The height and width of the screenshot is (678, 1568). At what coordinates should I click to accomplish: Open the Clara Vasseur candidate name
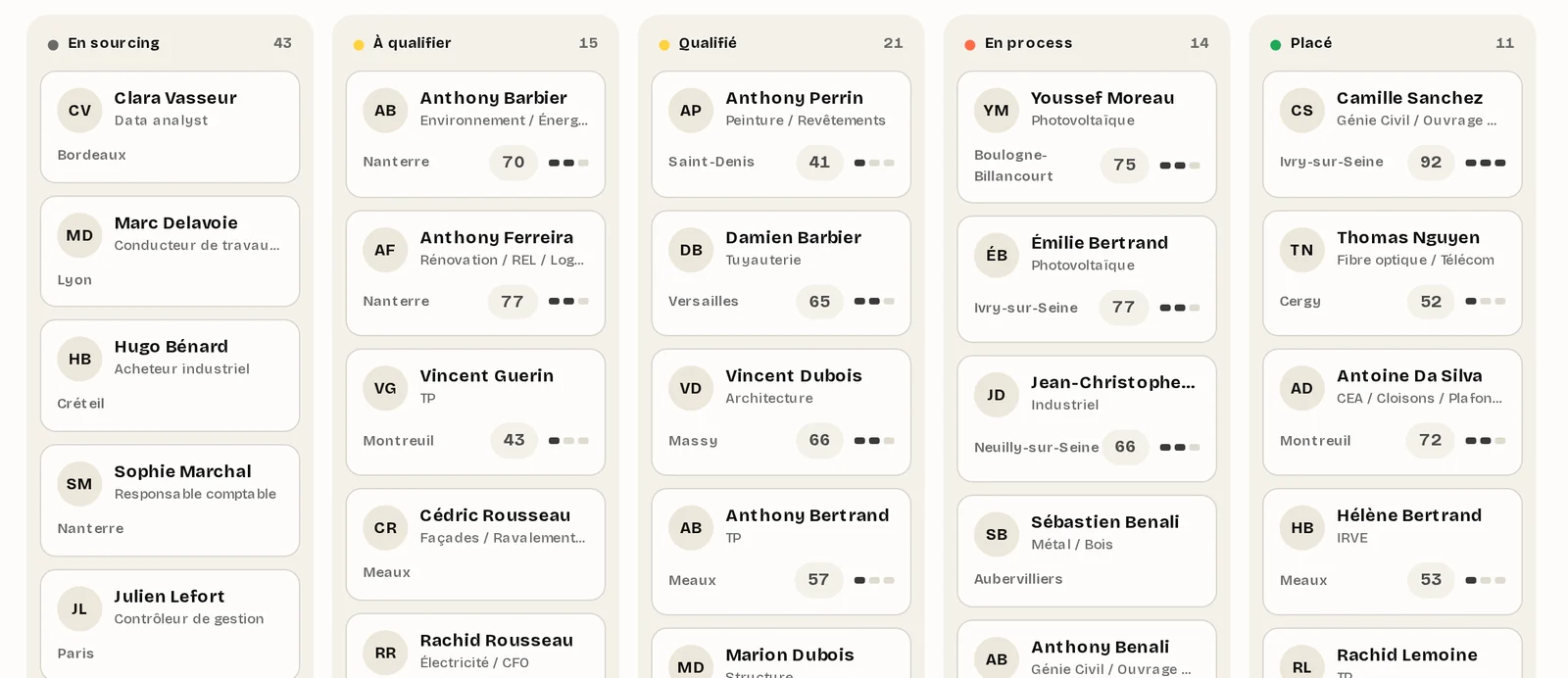175,98
